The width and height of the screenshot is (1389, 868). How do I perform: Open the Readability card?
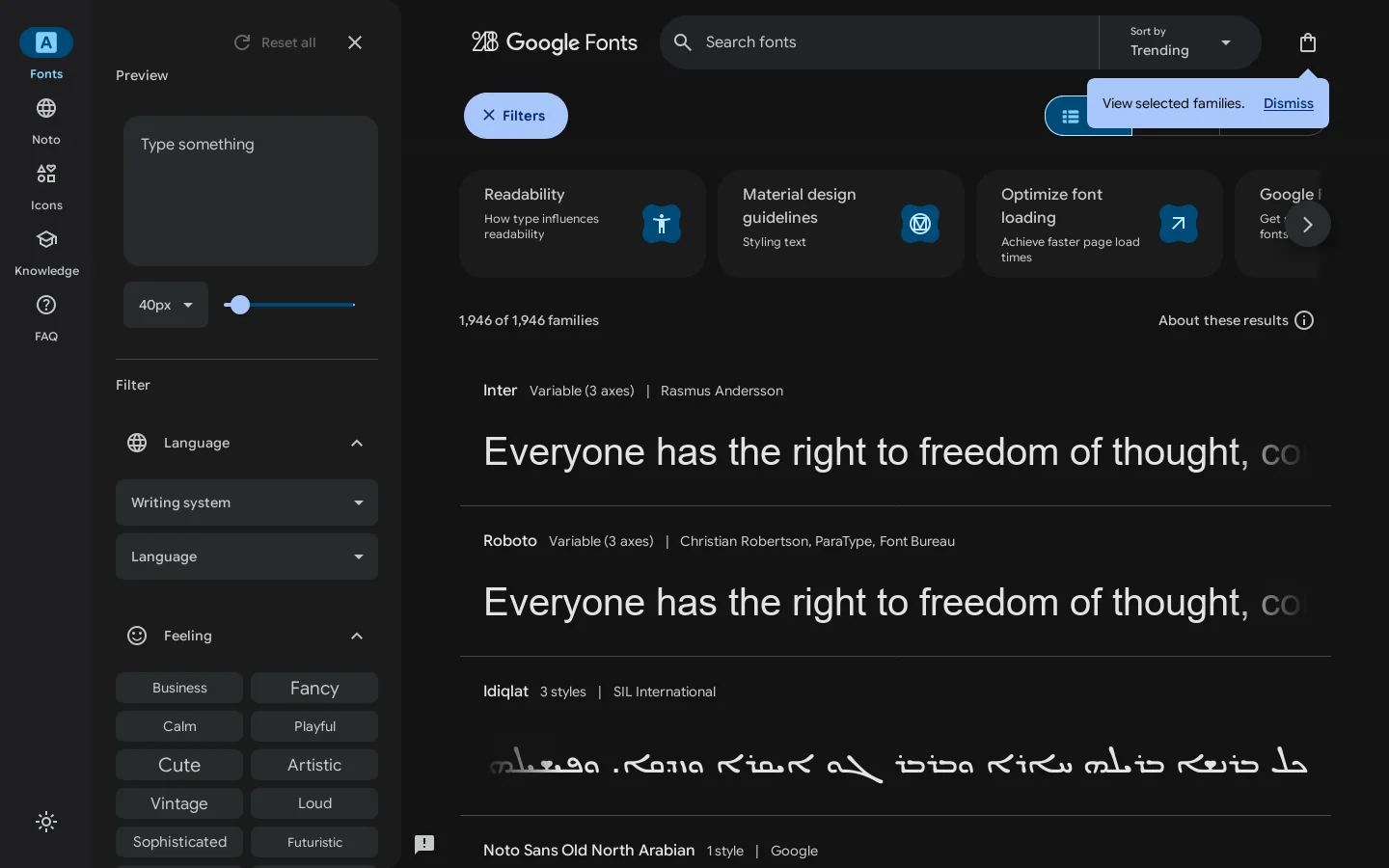[583, 224]
